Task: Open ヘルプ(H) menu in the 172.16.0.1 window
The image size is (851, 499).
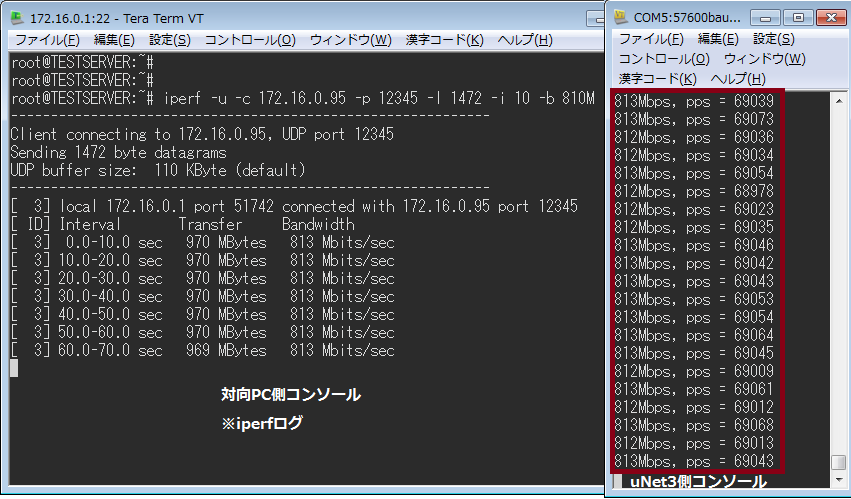Action: [x=524, y=40]
